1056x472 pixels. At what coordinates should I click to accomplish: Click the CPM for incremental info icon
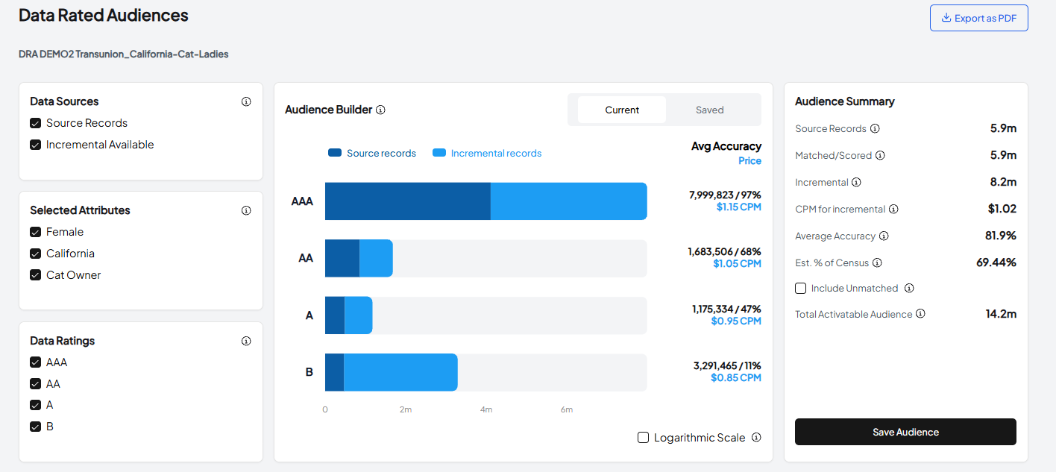894,209
